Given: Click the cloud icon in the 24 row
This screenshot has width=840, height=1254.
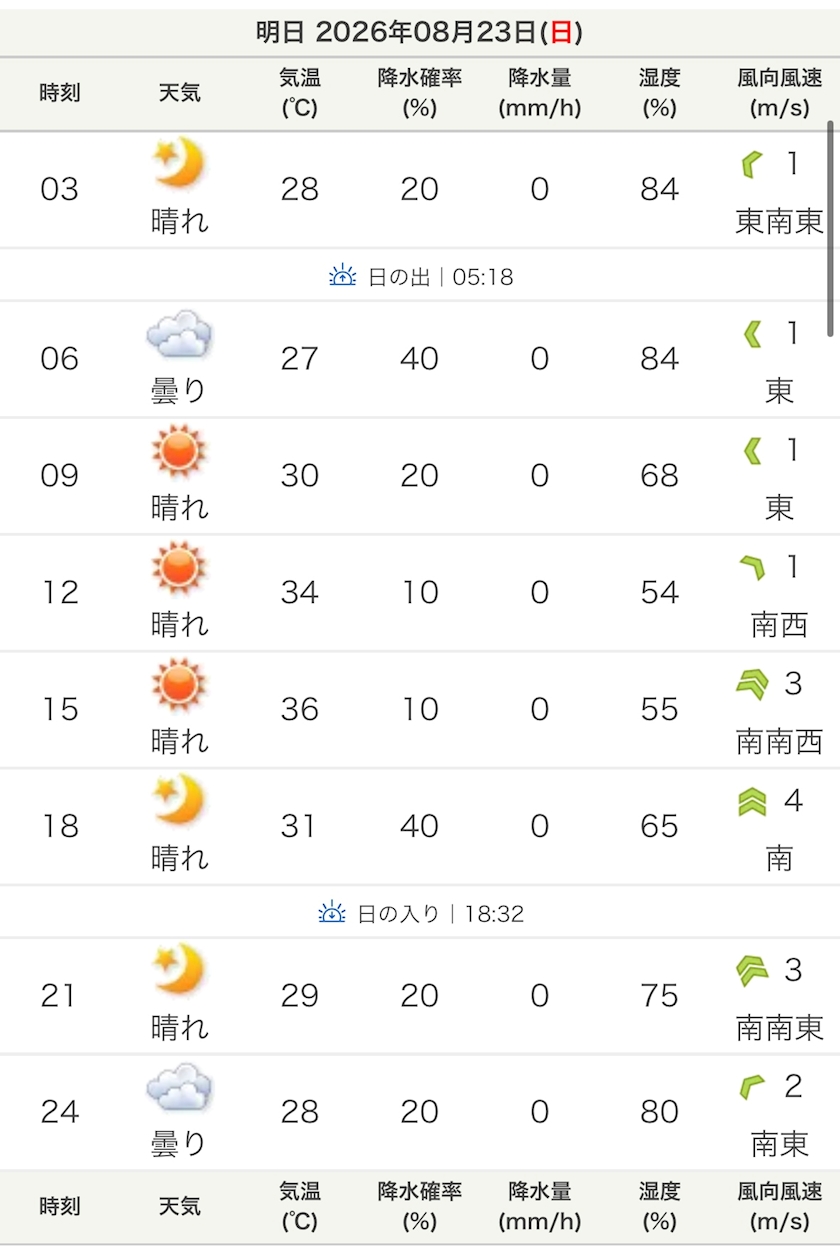Looking at the screenshot, I should 179,1087.
